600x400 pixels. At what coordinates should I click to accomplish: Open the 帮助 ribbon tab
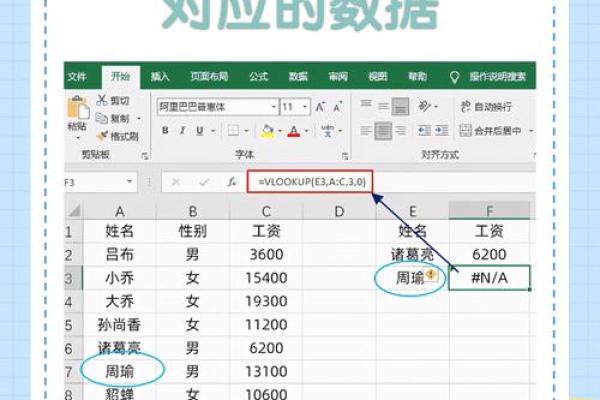pyautogui.click(x=417, y=77)
